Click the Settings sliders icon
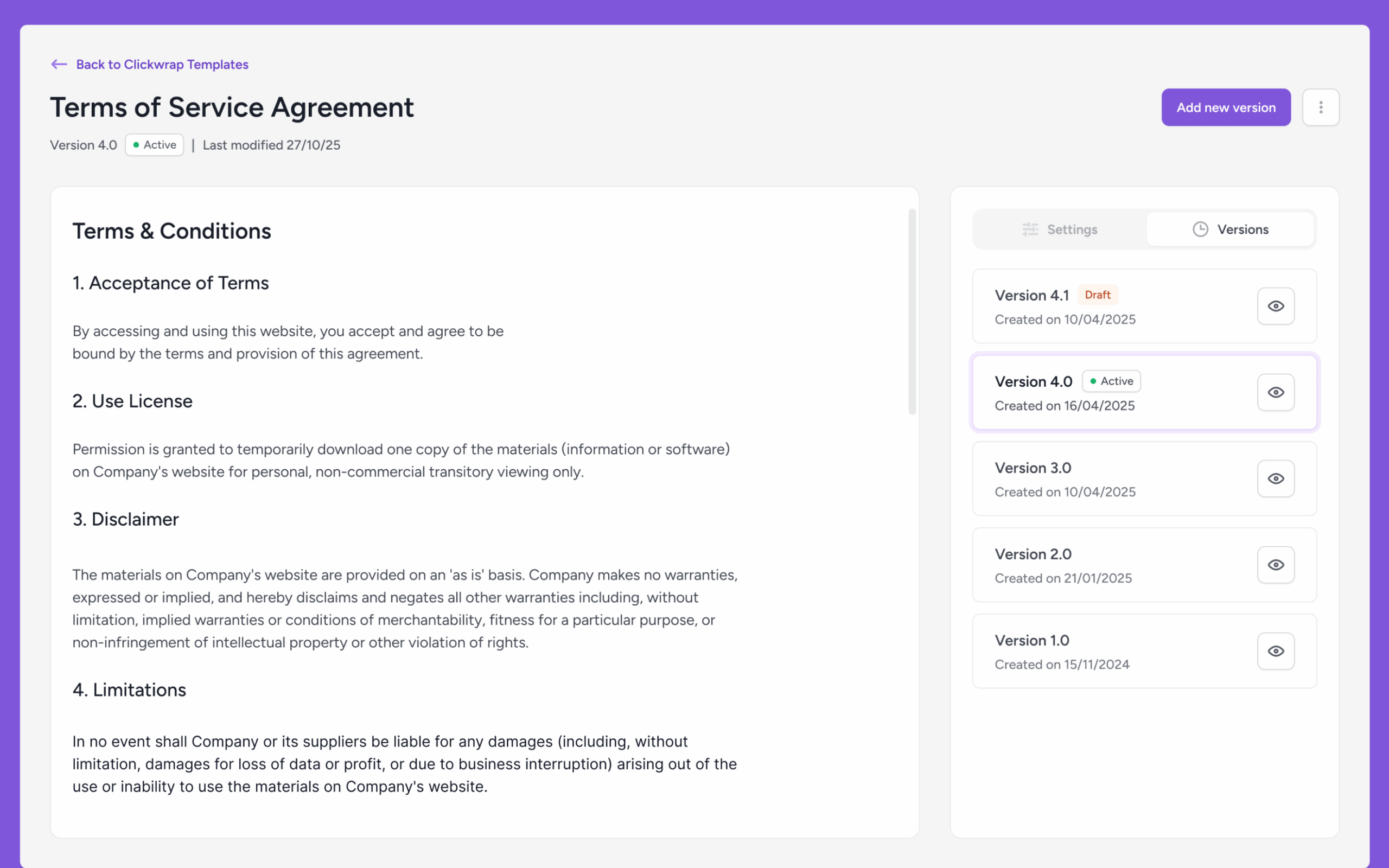 click(x=1030, y=229)
